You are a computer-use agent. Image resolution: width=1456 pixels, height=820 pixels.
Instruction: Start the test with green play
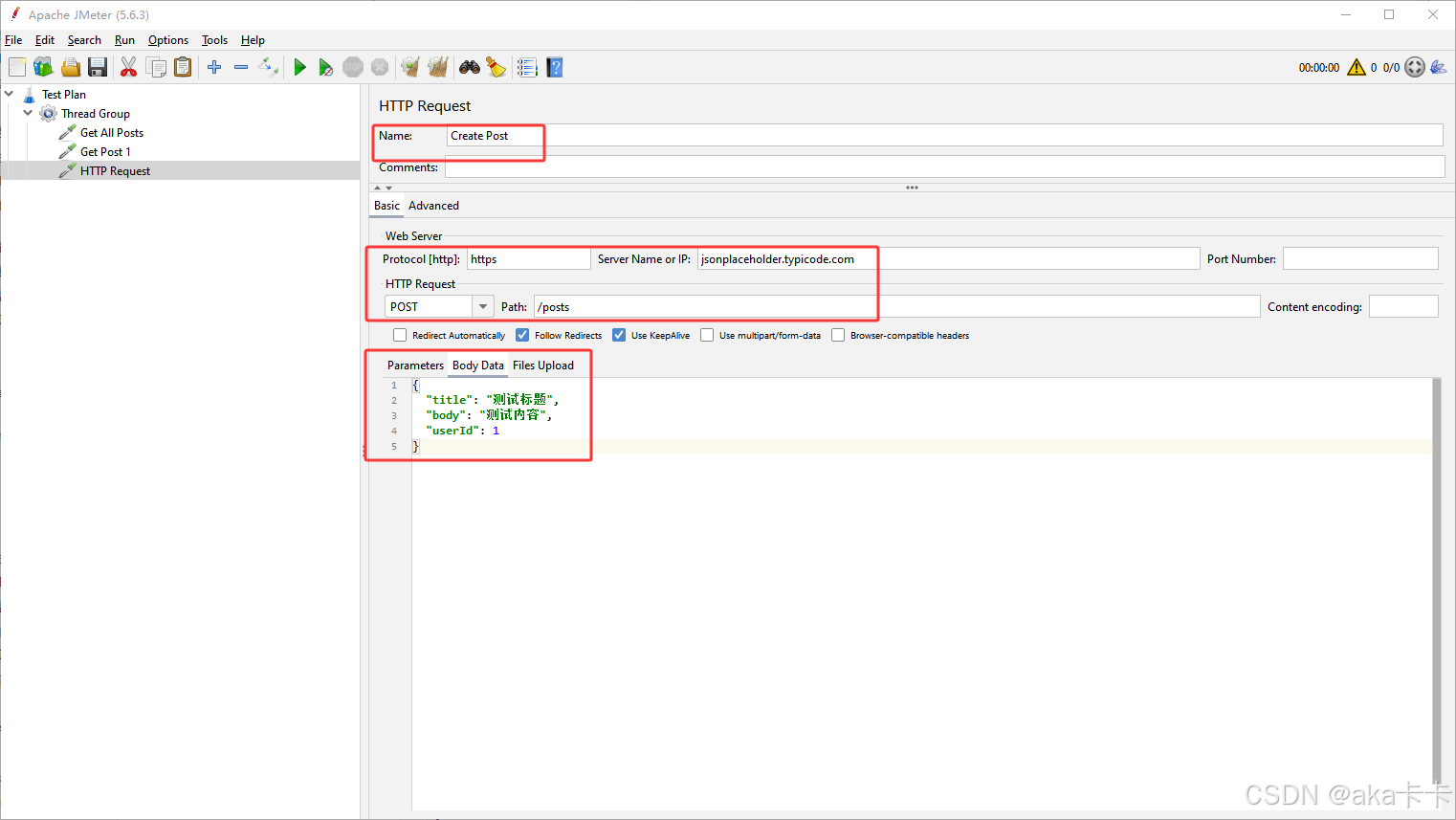[x=299, y=67]
